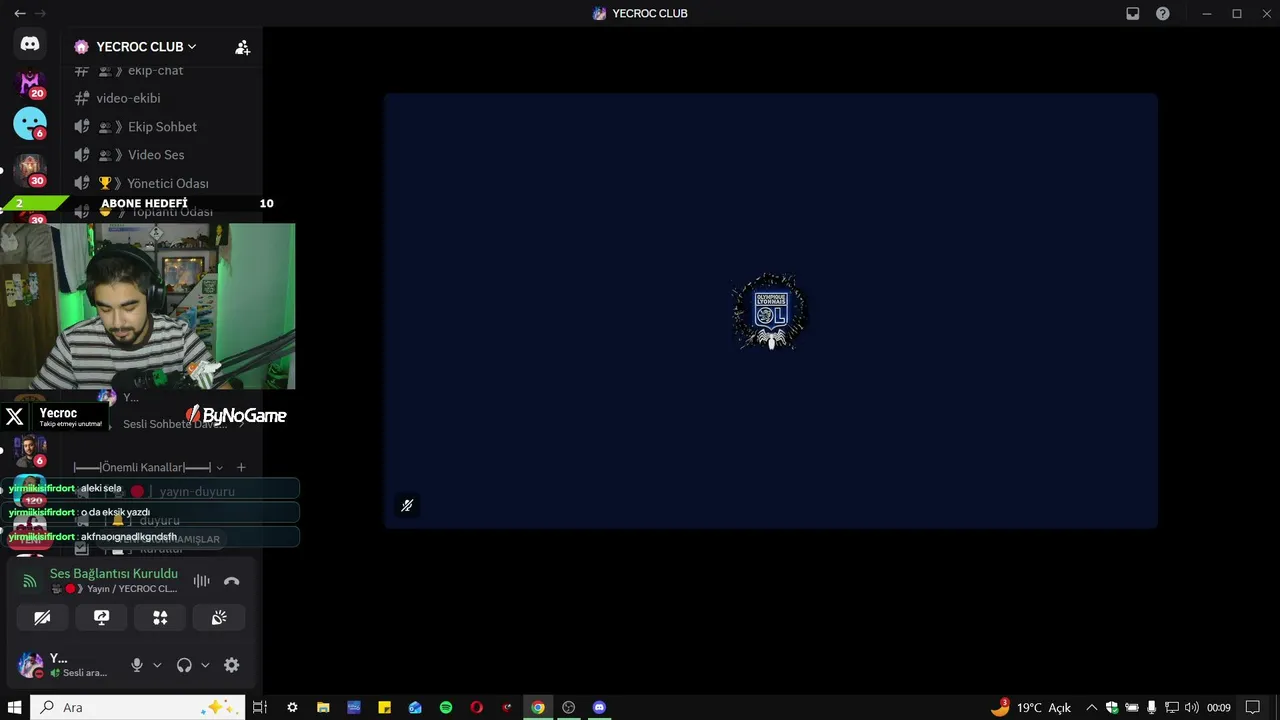Viewport: 1280px width, 720px height.
Task: Invite people via the add-member icon
Action: (x=242, y=47)
